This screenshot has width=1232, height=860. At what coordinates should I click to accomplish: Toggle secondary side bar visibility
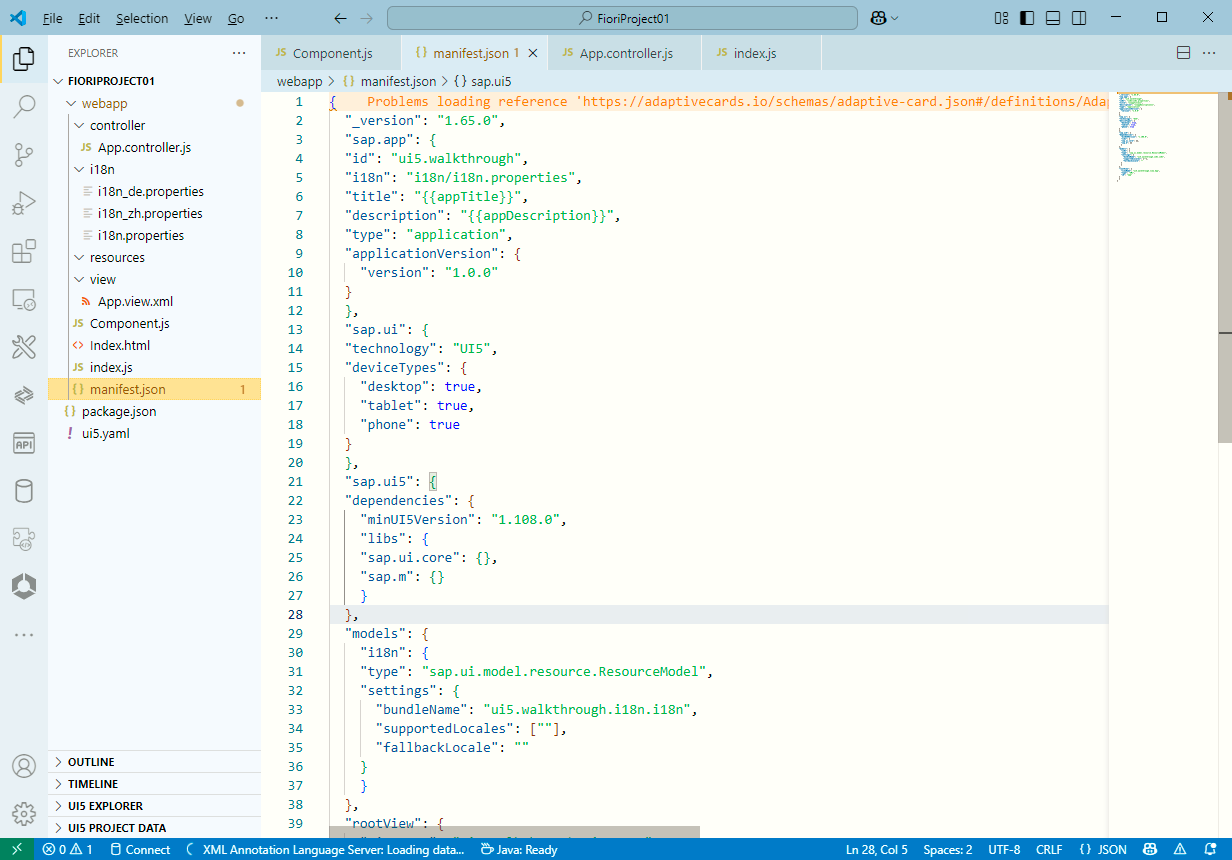1079,18
